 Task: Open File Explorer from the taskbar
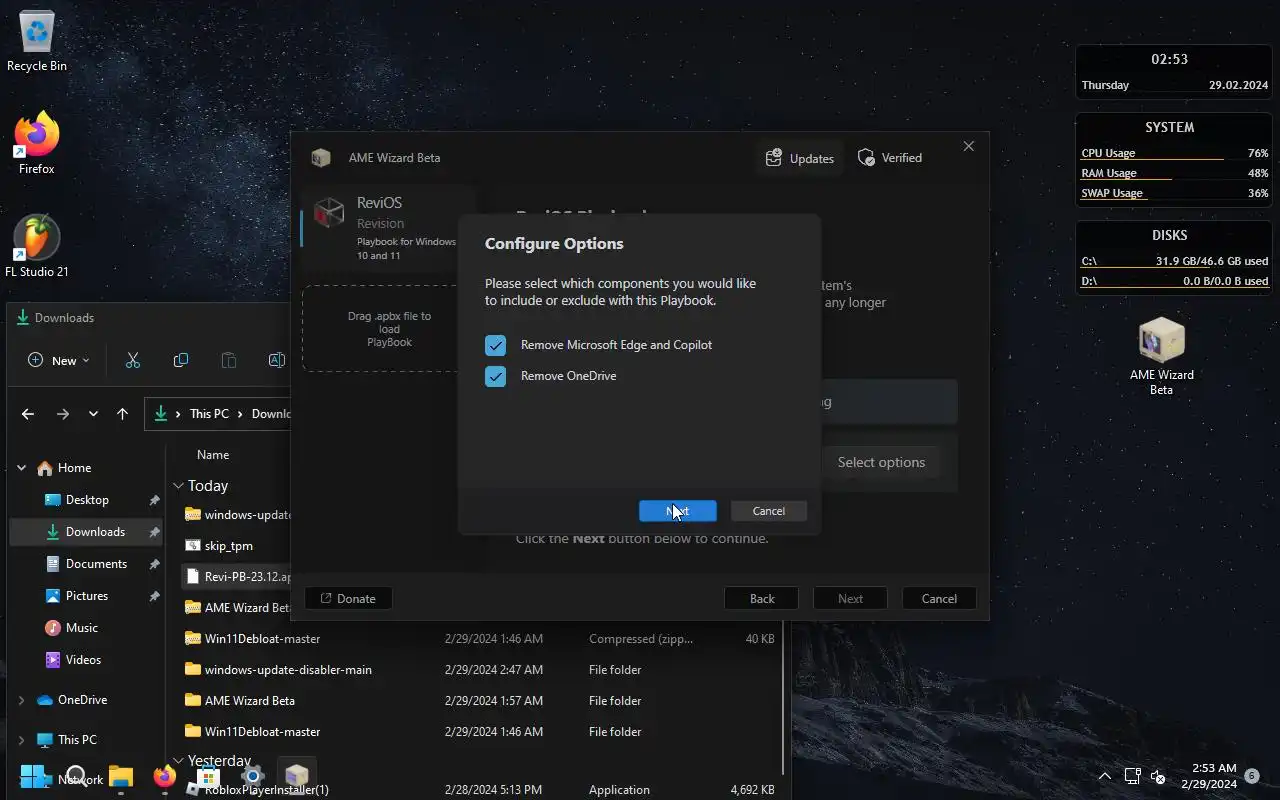point(121,776)
